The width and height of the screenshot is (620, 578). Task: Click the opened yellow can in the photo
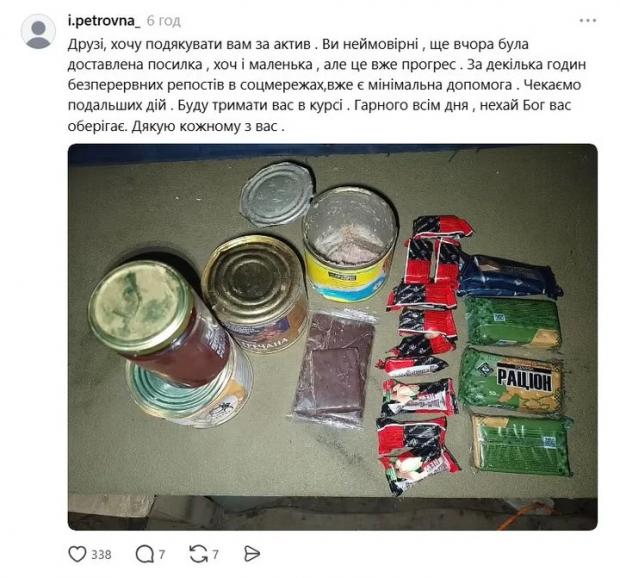click(349, 244)
